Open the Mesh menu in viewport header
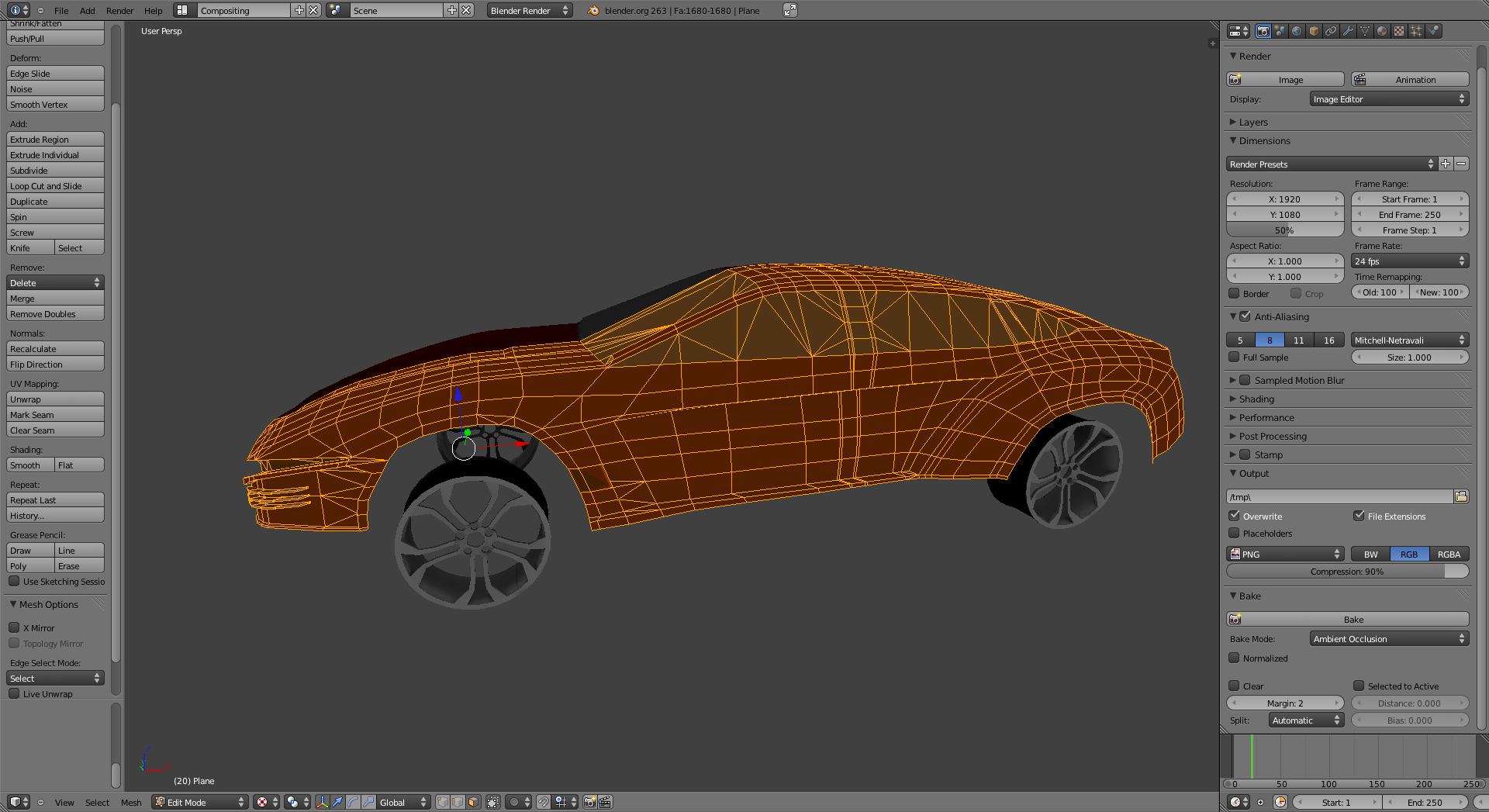This screenshot has width=1489, height=812. point(131,802)
